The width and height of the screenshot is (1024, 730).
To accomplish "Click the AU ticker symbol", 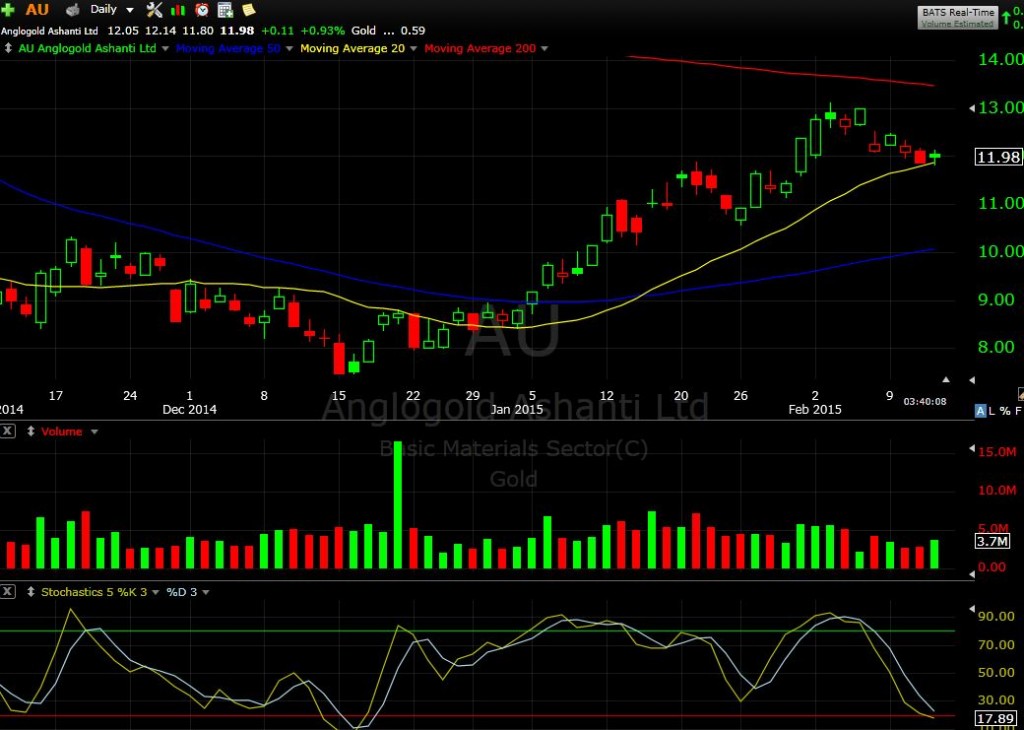I will [x=37, y=10].
